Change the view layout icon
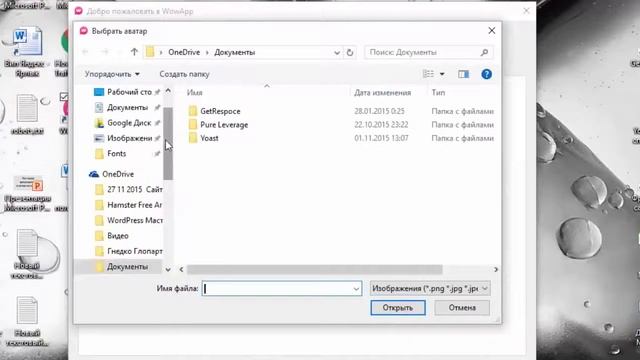The width and height of the screenshot is (640, 360). click(428, 74)
